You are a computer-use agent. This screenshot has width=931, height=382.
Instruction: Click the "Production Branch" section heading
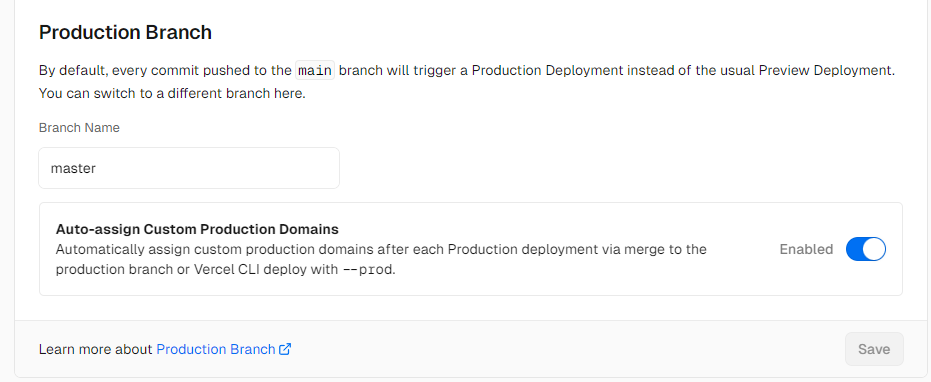125,32
